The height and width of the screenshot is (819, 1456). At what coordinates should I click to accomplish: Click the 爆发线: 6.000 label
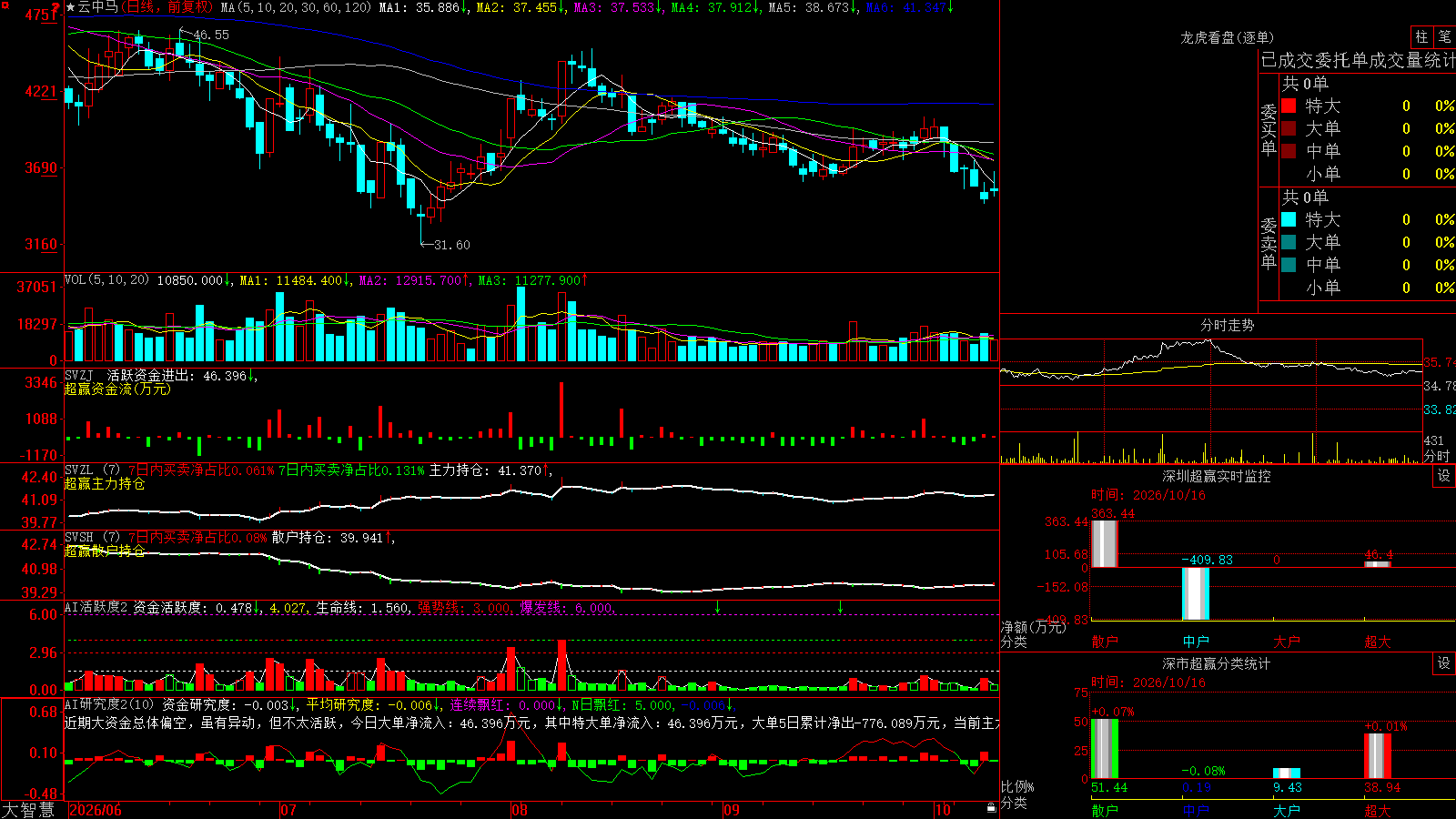tap(567, 607)
